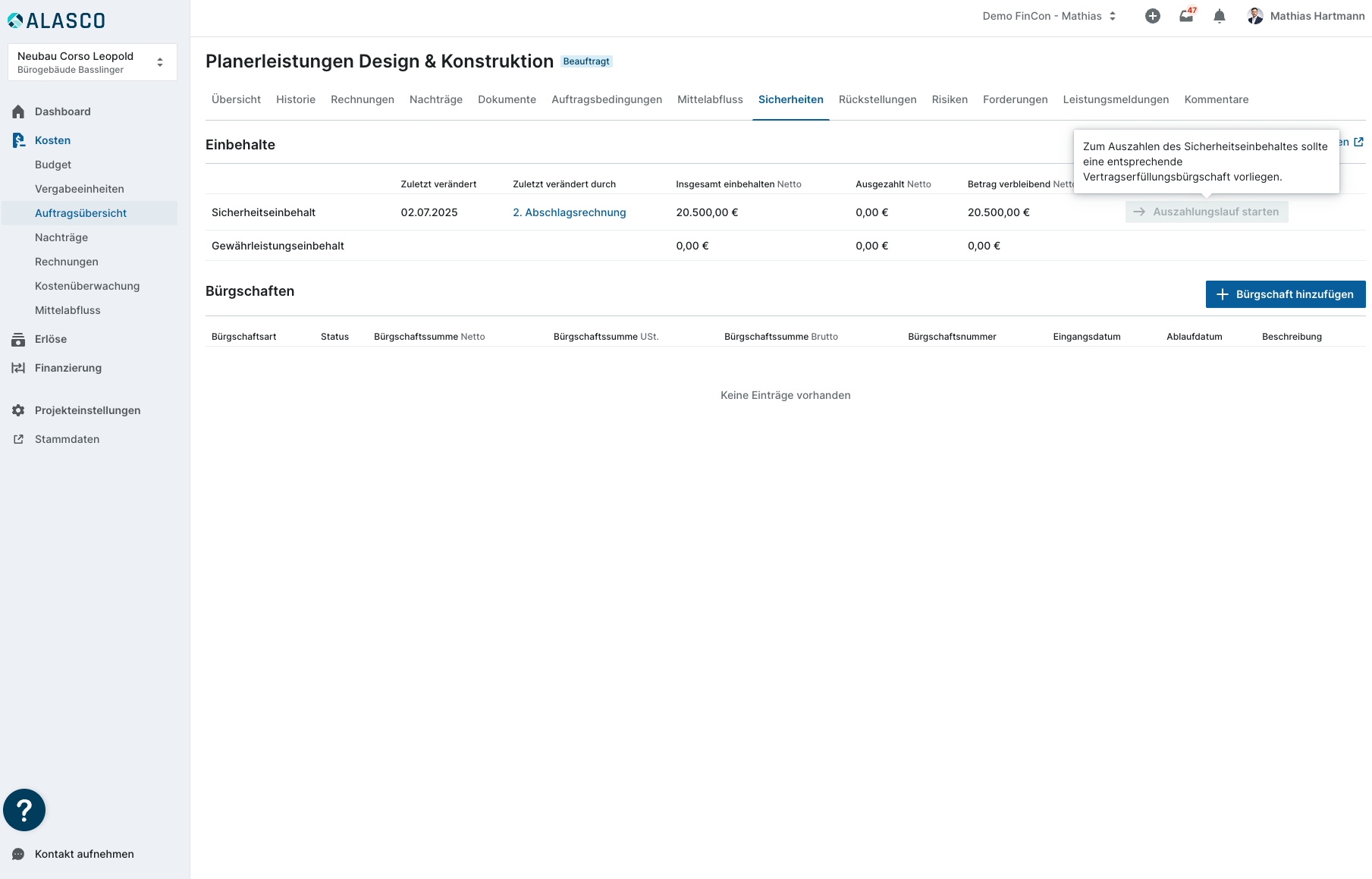Click the Alasco logo icon
1372x879 pixels.
(x=15, y=20)
